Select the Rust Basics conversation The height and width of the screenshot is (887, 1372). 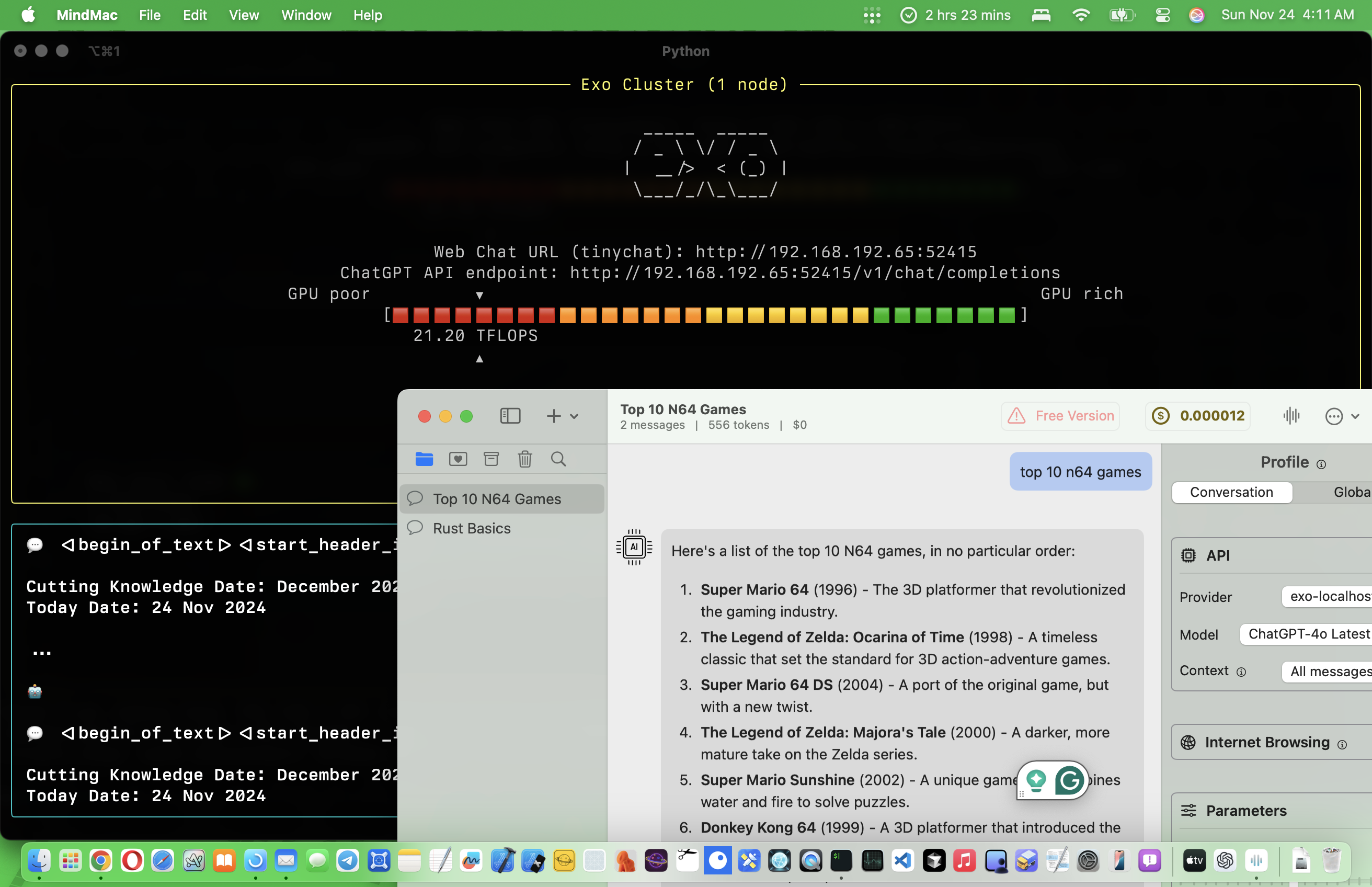tap(472, 528)
